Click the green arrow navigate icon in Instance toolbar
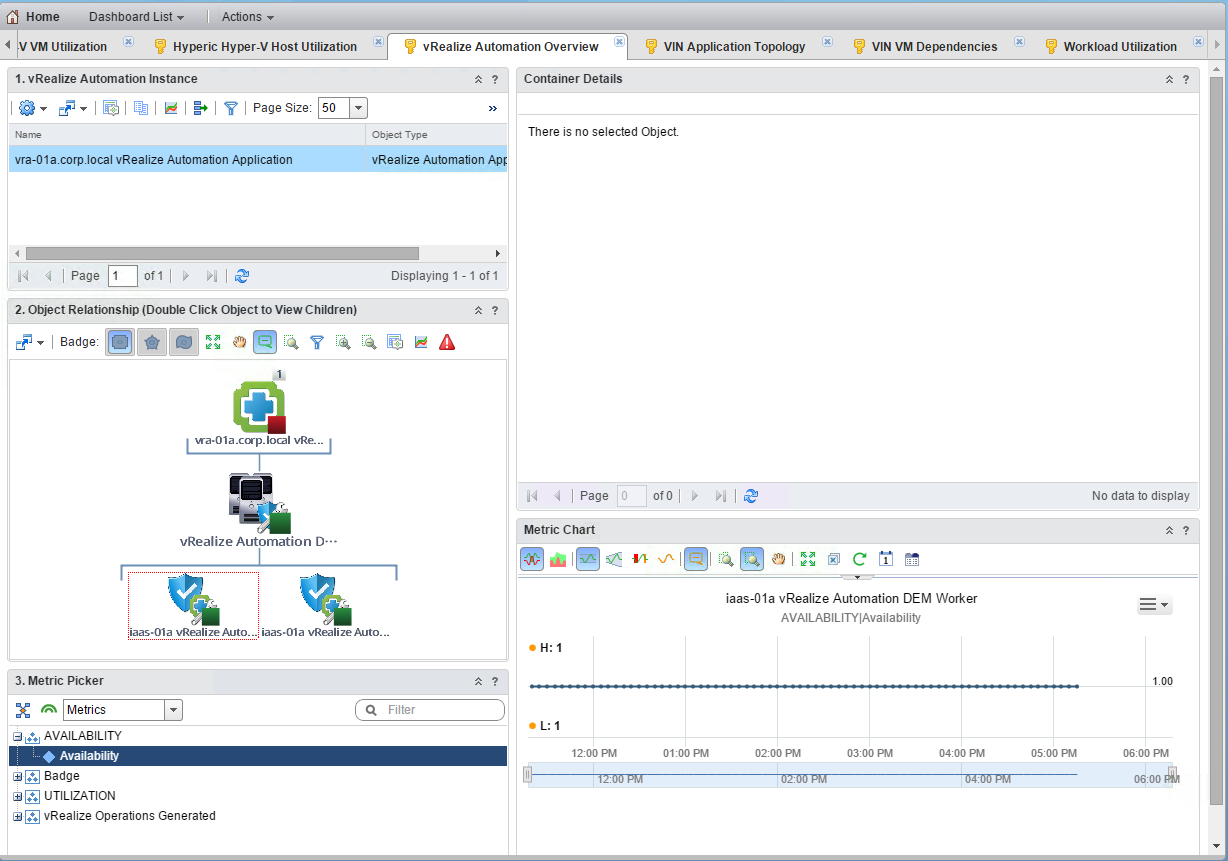This screenshot has height=861, width=1228. (200, 108)
